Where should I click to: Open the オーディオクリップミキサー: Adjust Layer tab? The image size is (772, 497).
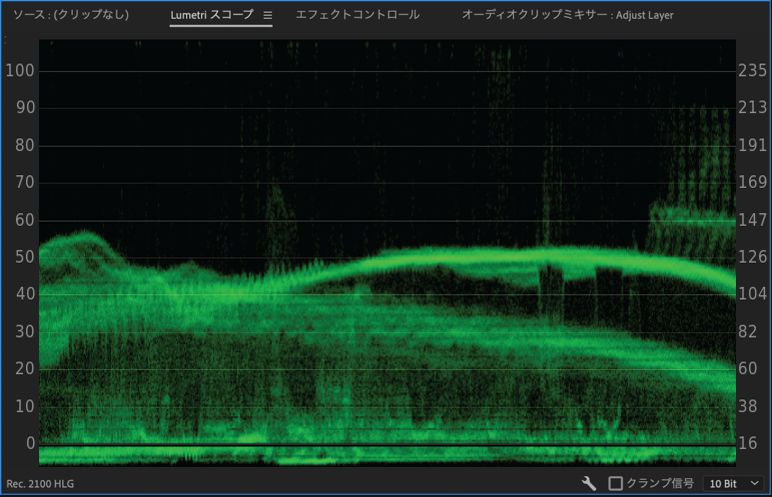(568, 15)
